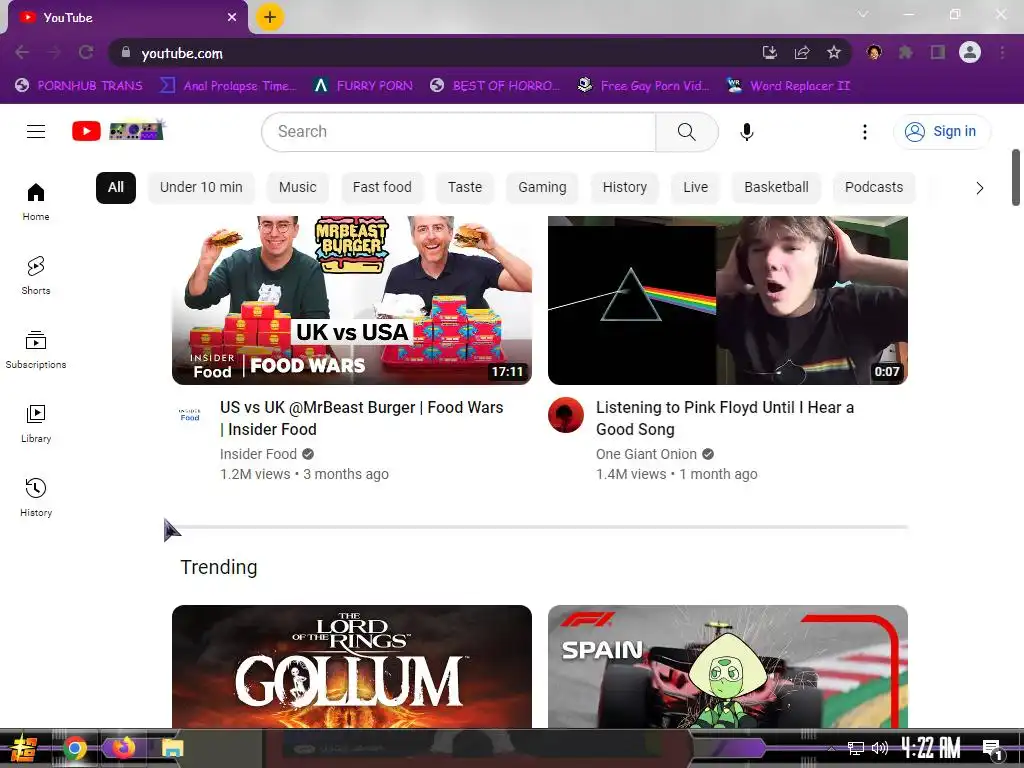Image resolution: width=1024 pixels, height=768 pixels.
Task: Open Chrome from the taskbar
Action: point(74,748)
